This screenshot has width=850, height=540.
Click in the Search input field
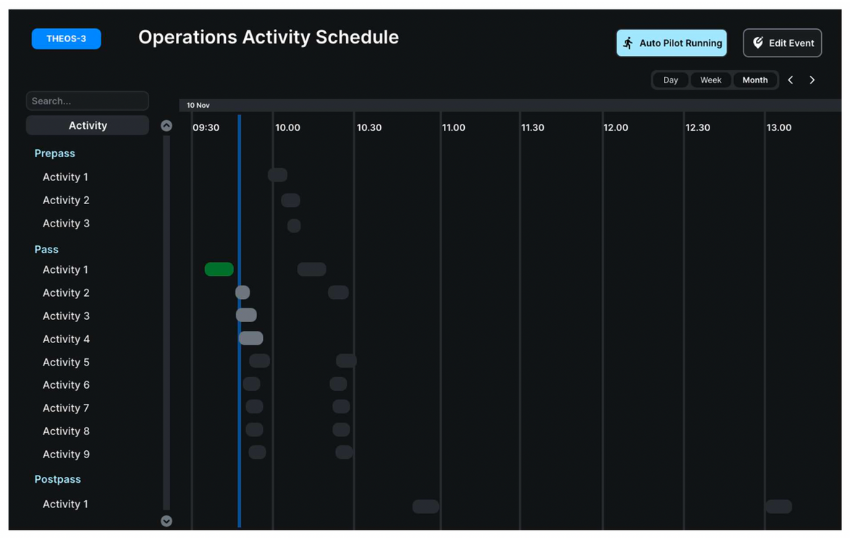click(x=87, y=101)
